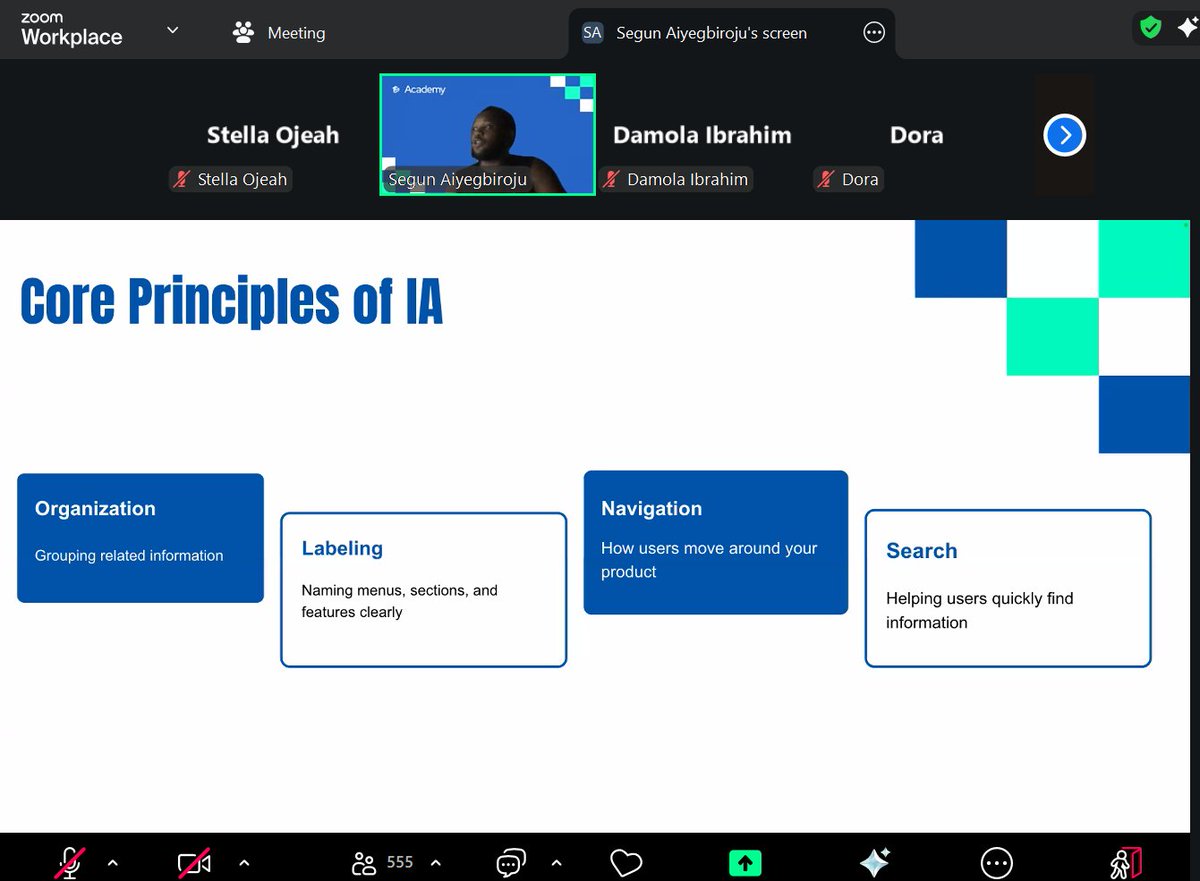Expand chat options caret

[x=556, y=862]
